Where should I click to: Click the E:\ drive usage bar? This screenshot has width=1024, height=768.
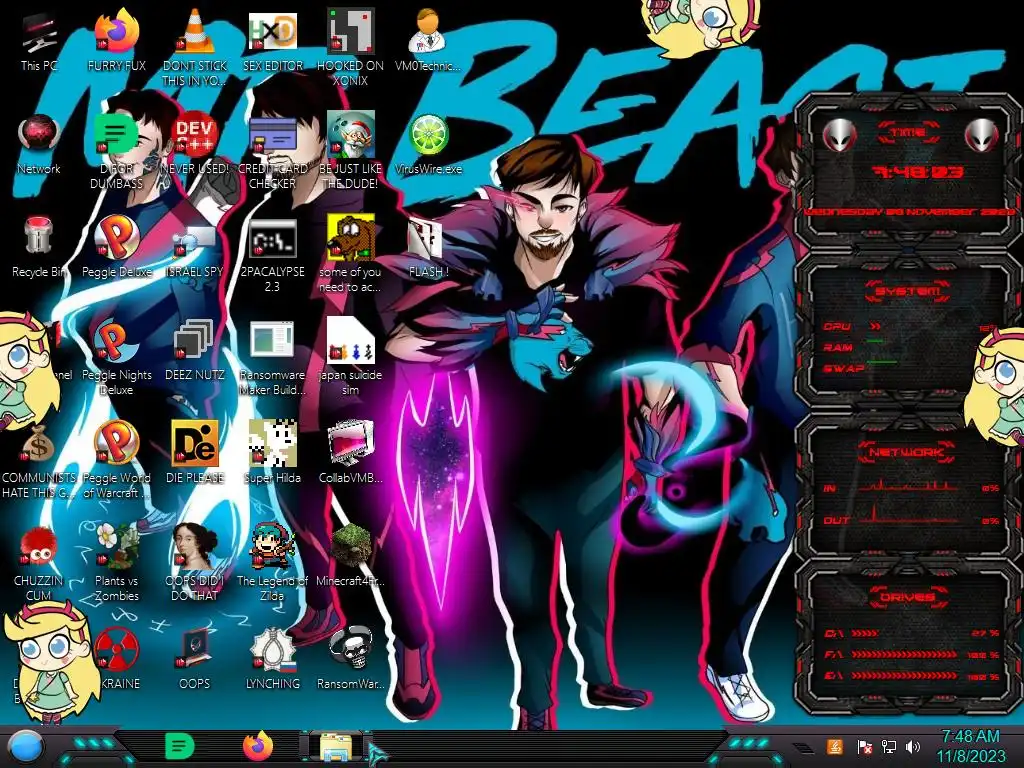pos(912,676)
